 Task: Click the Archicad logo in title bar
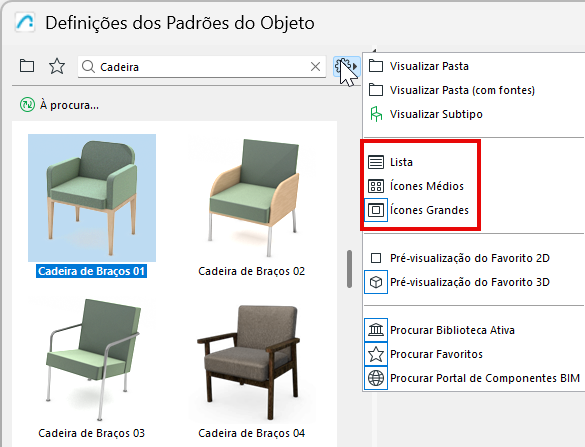tap(25, 22)
